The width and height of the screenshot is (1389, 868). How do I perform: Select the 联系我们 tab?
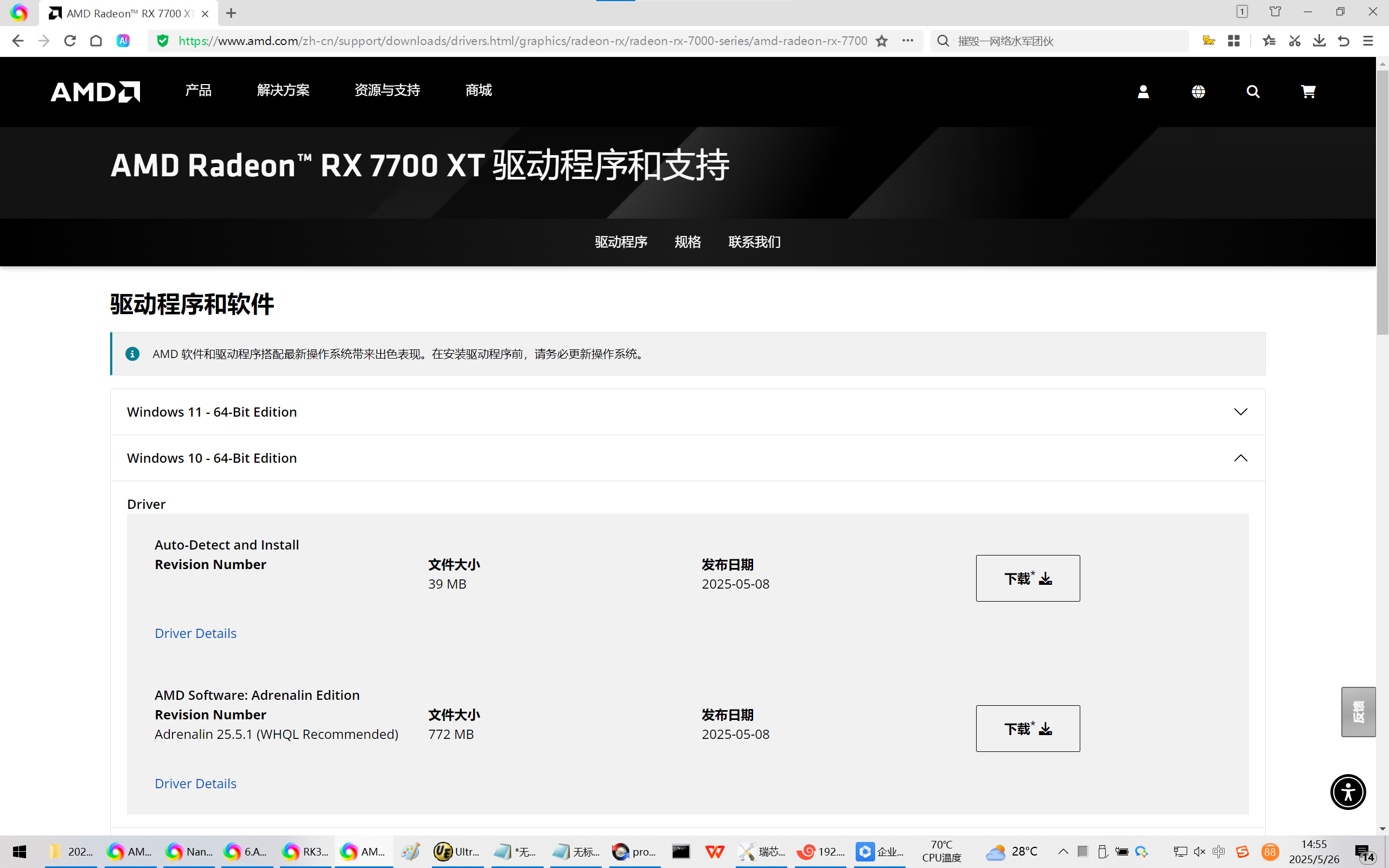[754, 242]
